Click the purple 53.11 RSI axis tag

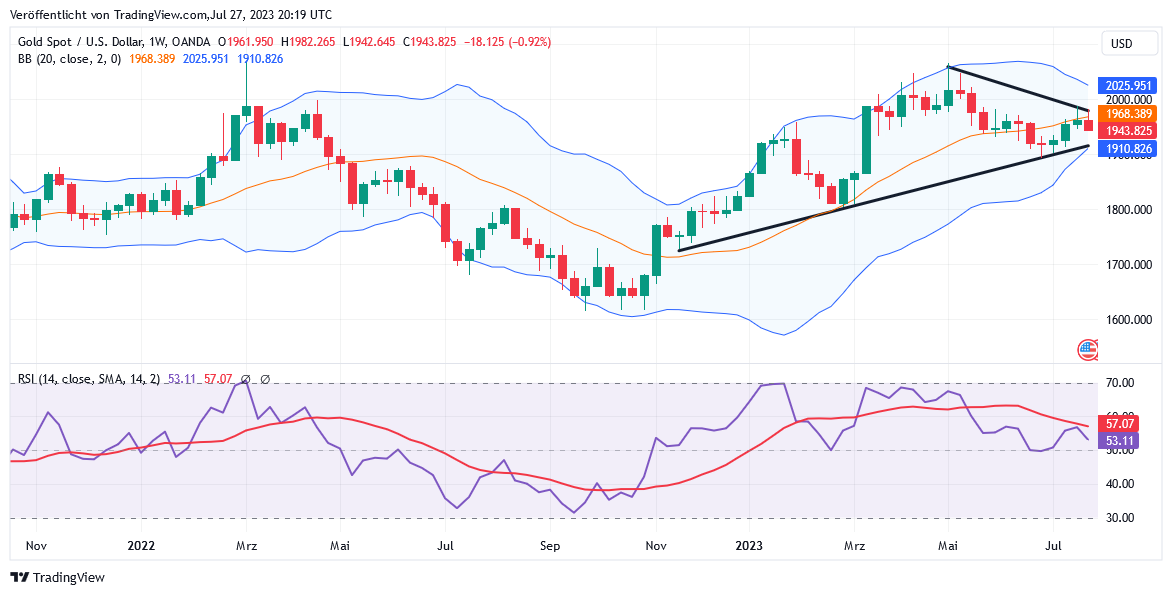(x=1118, y=440)
